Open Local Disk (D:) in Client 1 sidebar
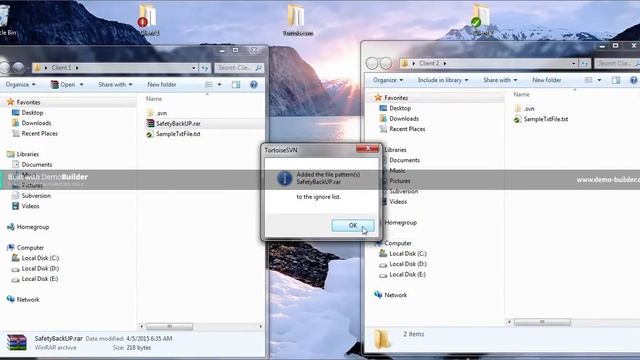This screenshot has width=640, height=360. click(36, 269)
